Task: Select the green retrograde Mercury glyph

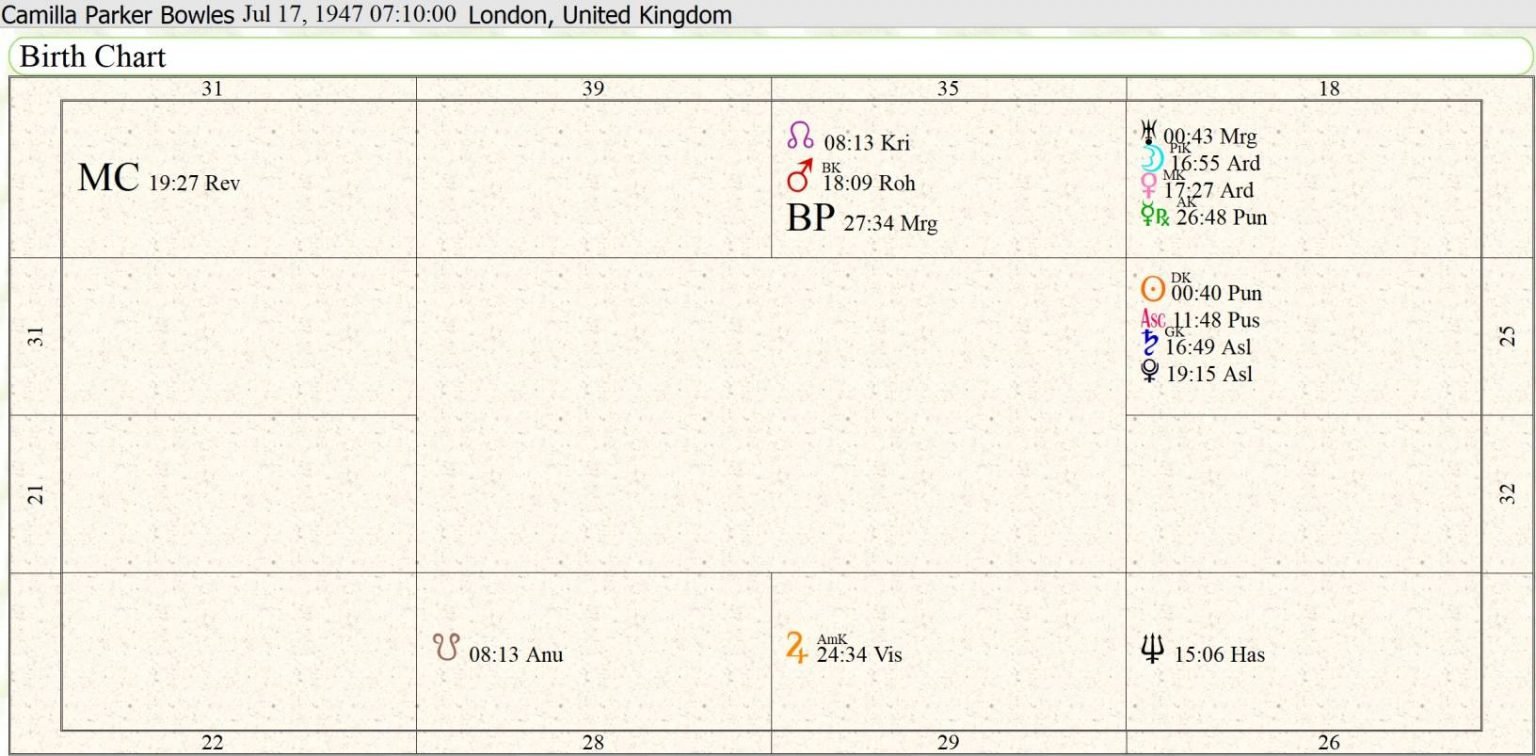Action: point(1155,214)
